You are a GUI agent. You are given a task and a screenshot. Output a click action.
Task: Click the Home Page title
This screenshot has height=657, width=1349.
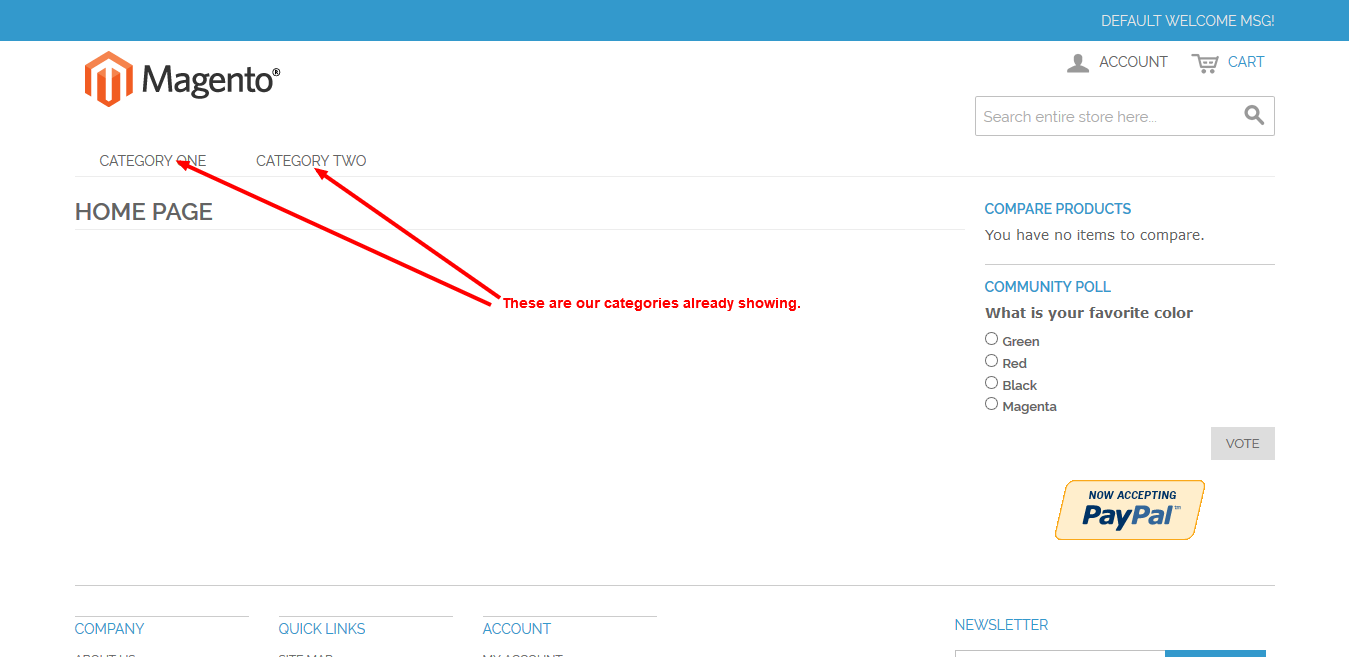pos(144,212)
